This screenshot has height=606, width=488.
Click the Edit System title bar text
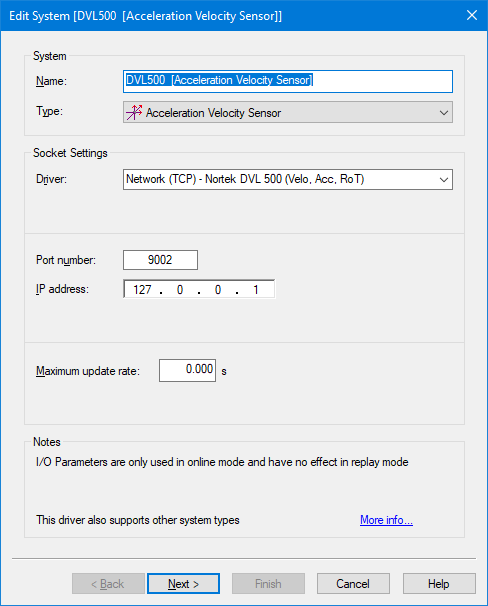(x=145, y=16)
